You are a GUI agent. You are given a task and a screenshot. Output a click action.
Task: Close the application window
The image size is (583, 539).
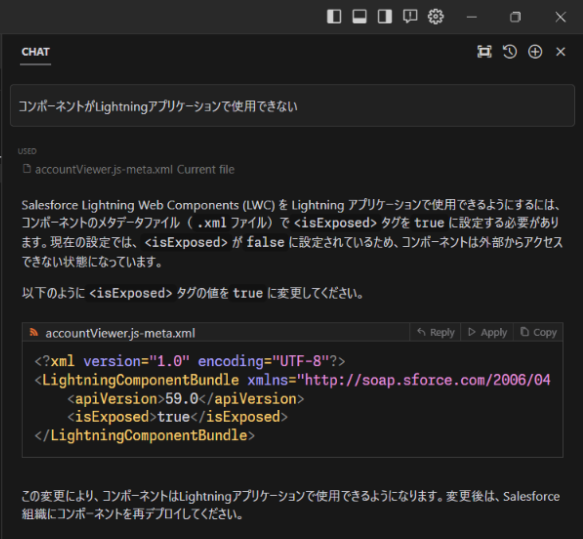pyautogui.click(x=560, y=17)
